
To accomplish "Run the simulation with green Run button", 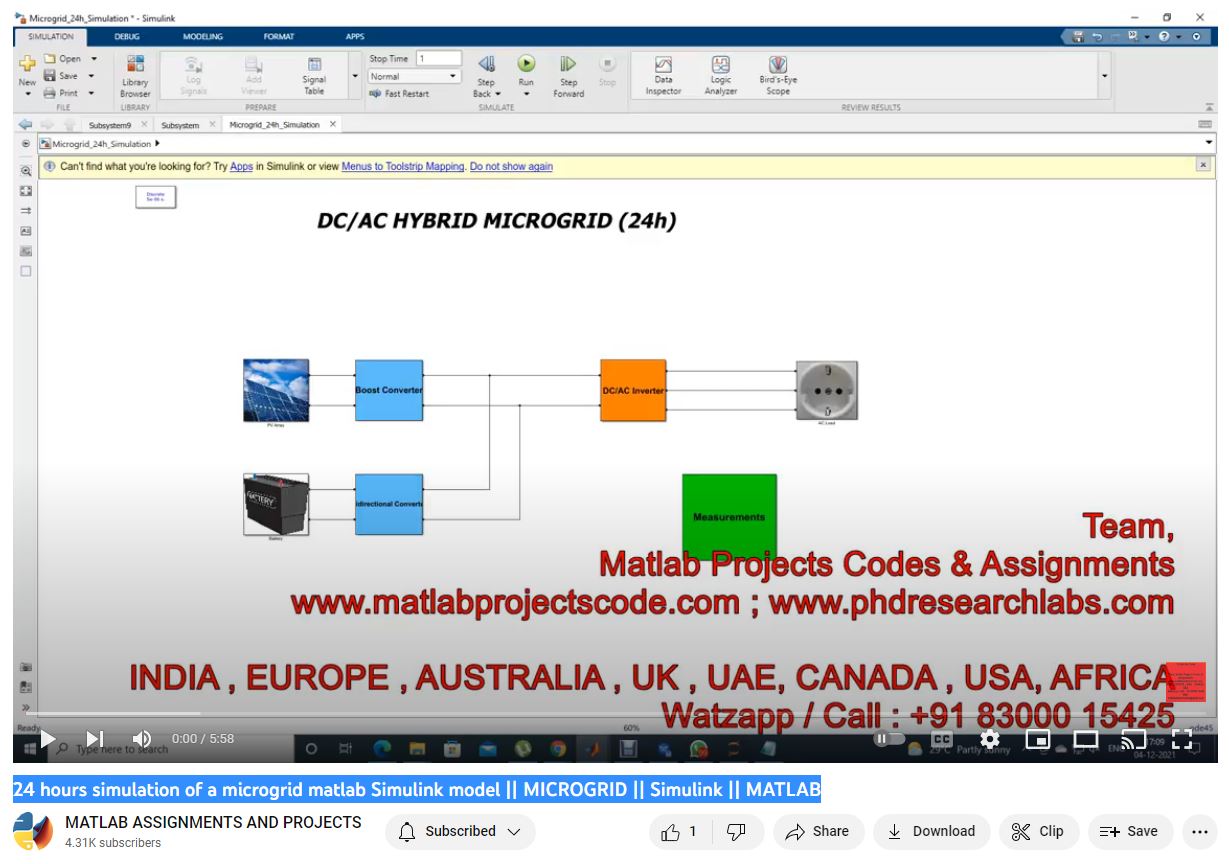I will [526, 63].
